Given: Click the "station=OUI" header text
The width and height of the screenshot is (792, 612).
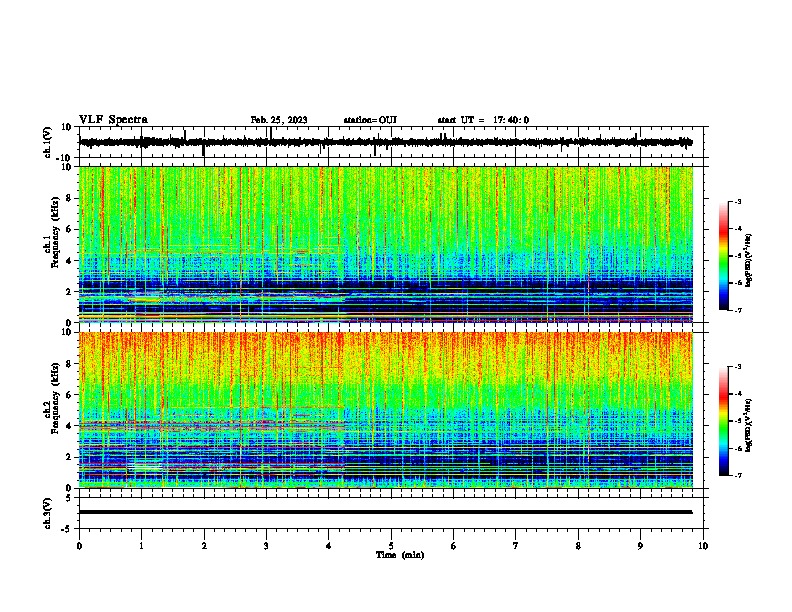Looking at the screenshot, I should [370, 120].
